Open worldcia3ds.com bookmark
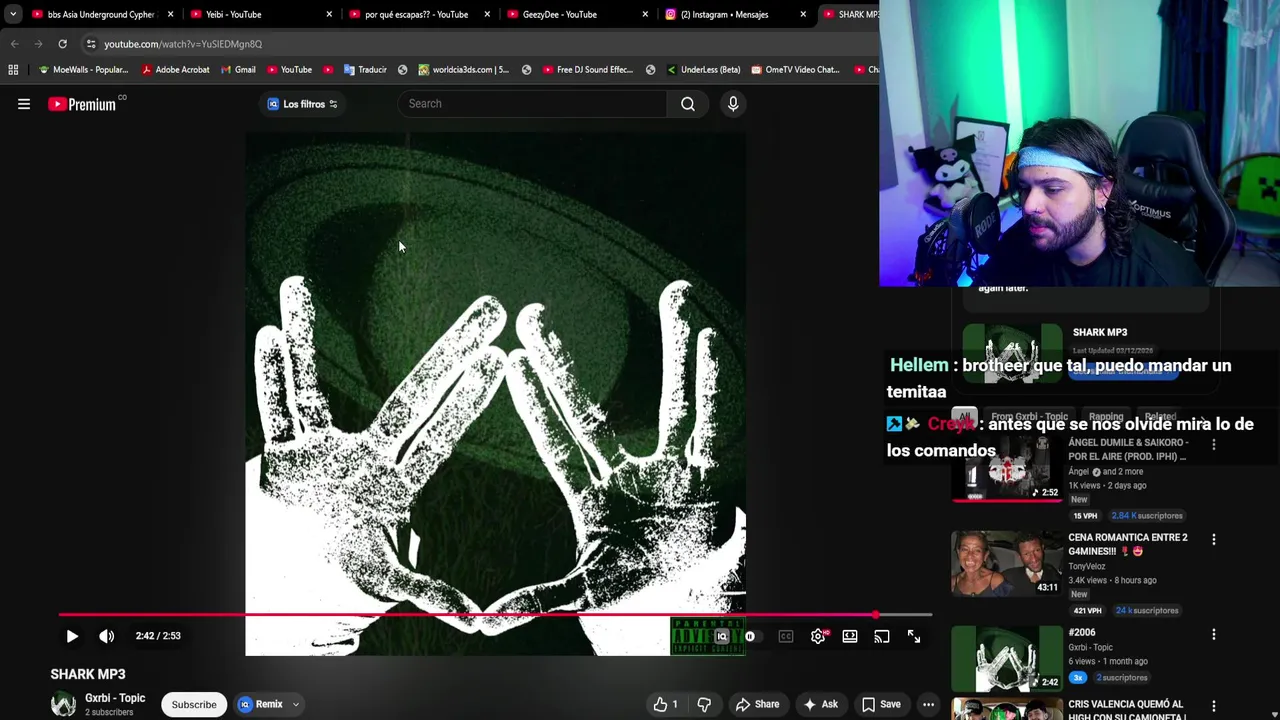1280x720 pixels. (463, 70)
